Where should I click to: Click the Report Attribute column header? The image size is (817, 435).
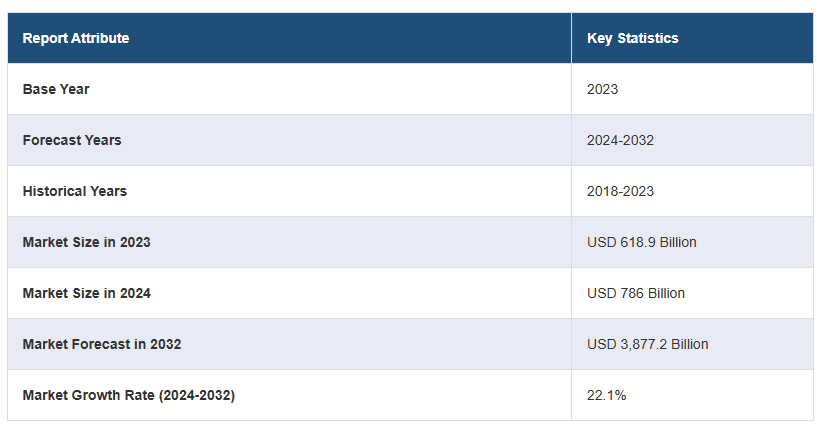coord(76,38)
